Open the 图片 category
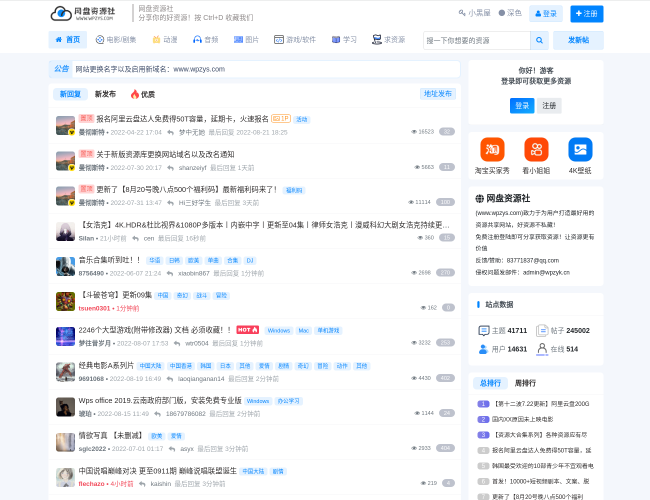Viewport: 650px width, 500px height. point(246,40)
